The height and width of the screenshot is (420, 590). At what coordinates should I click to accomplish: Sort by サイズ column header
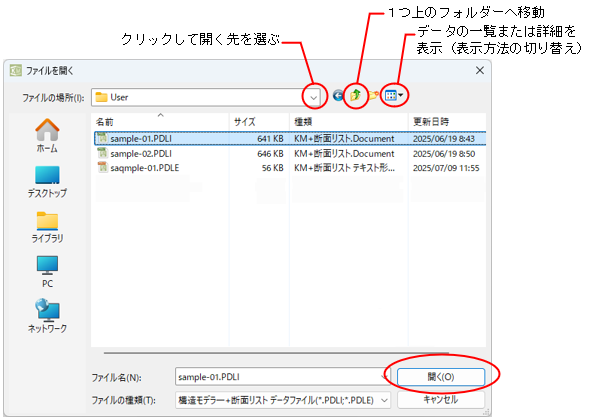tap(259, 122)
